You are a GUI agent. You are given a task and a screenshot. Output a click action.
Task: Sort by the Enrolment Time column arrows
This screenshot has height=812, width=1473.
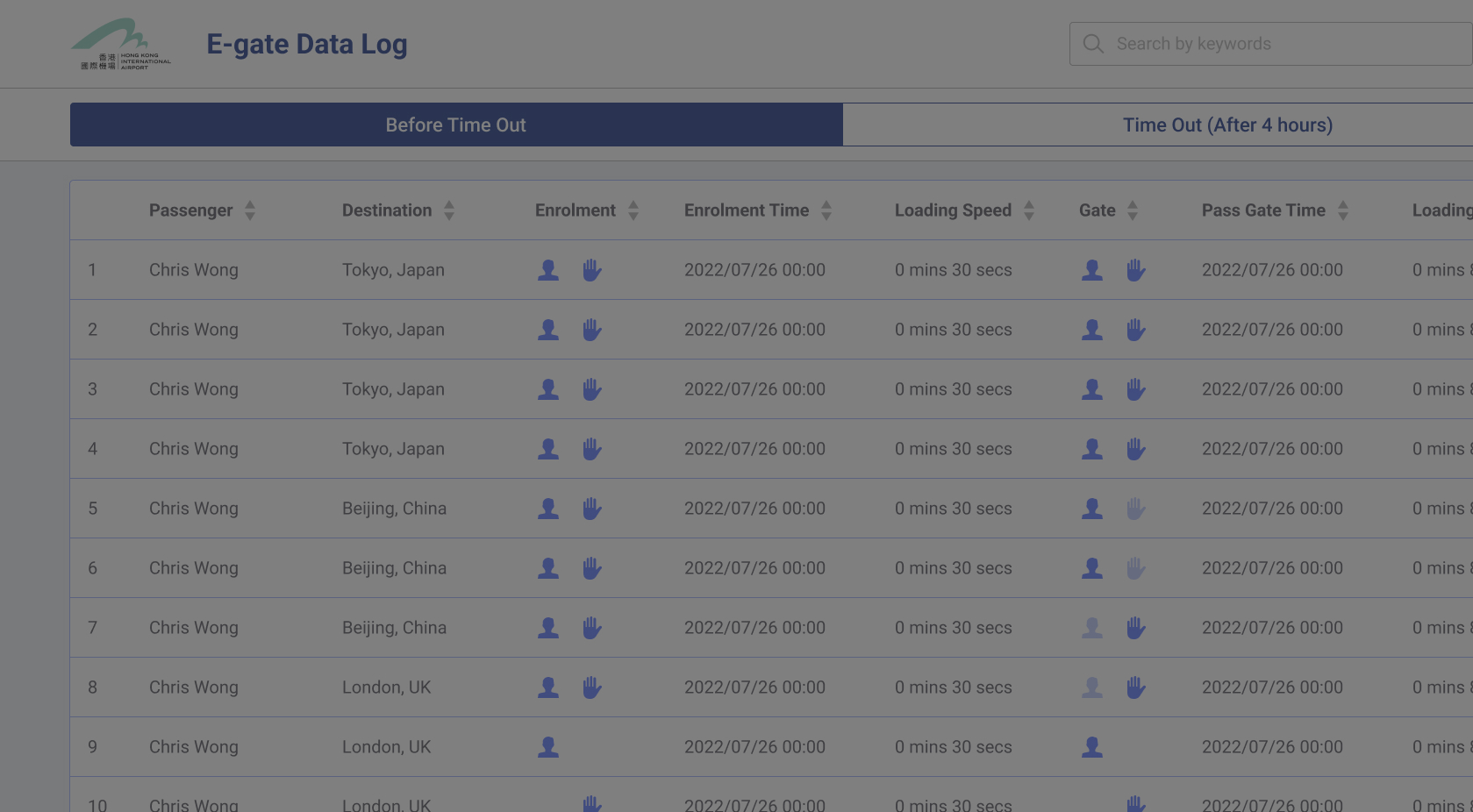click(x=826, y=210)
